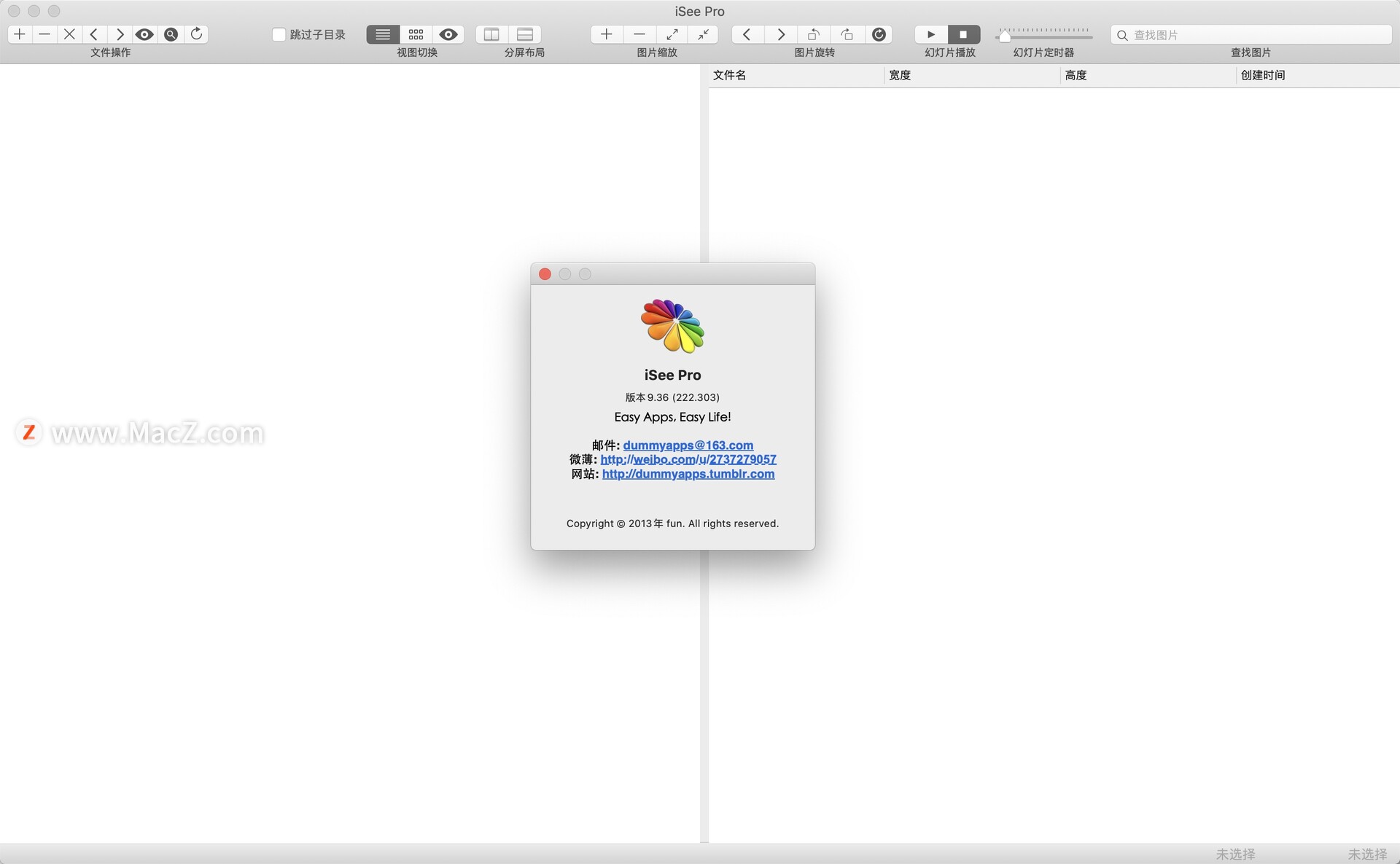Open the weibo.com link in About dialog
This screenshot has width=1400, height=864.
pos(688,459)
